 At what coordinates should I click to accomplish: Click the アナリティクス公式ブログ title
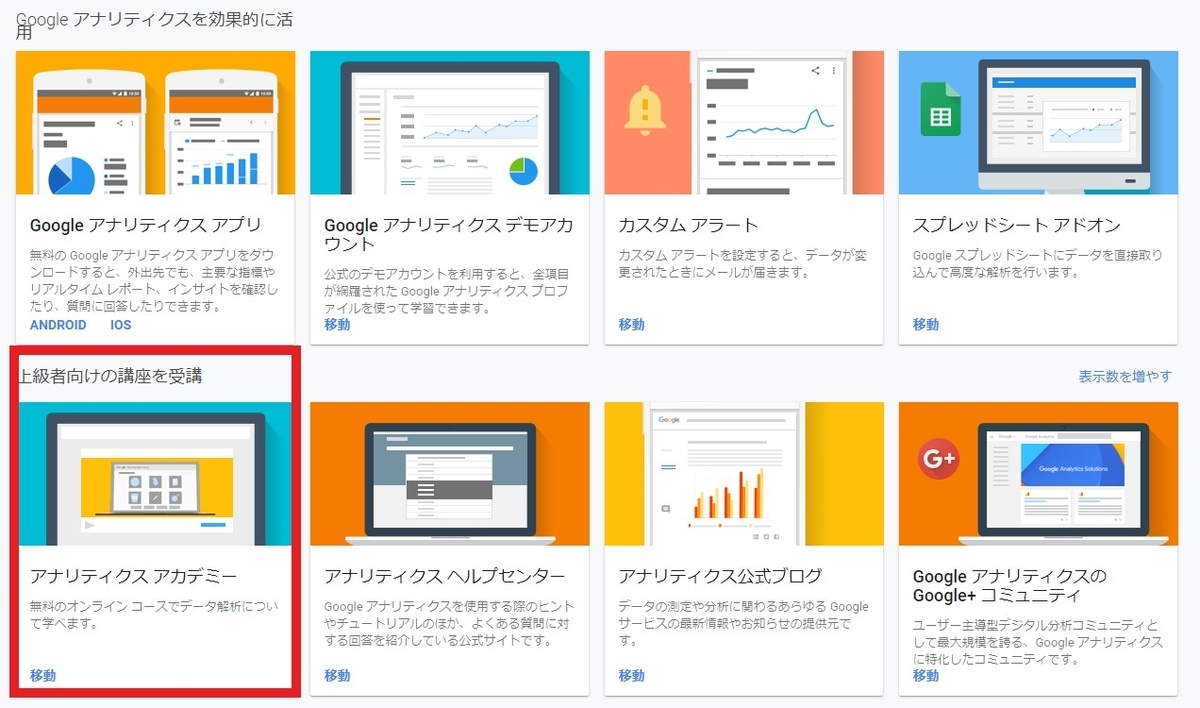720,576
